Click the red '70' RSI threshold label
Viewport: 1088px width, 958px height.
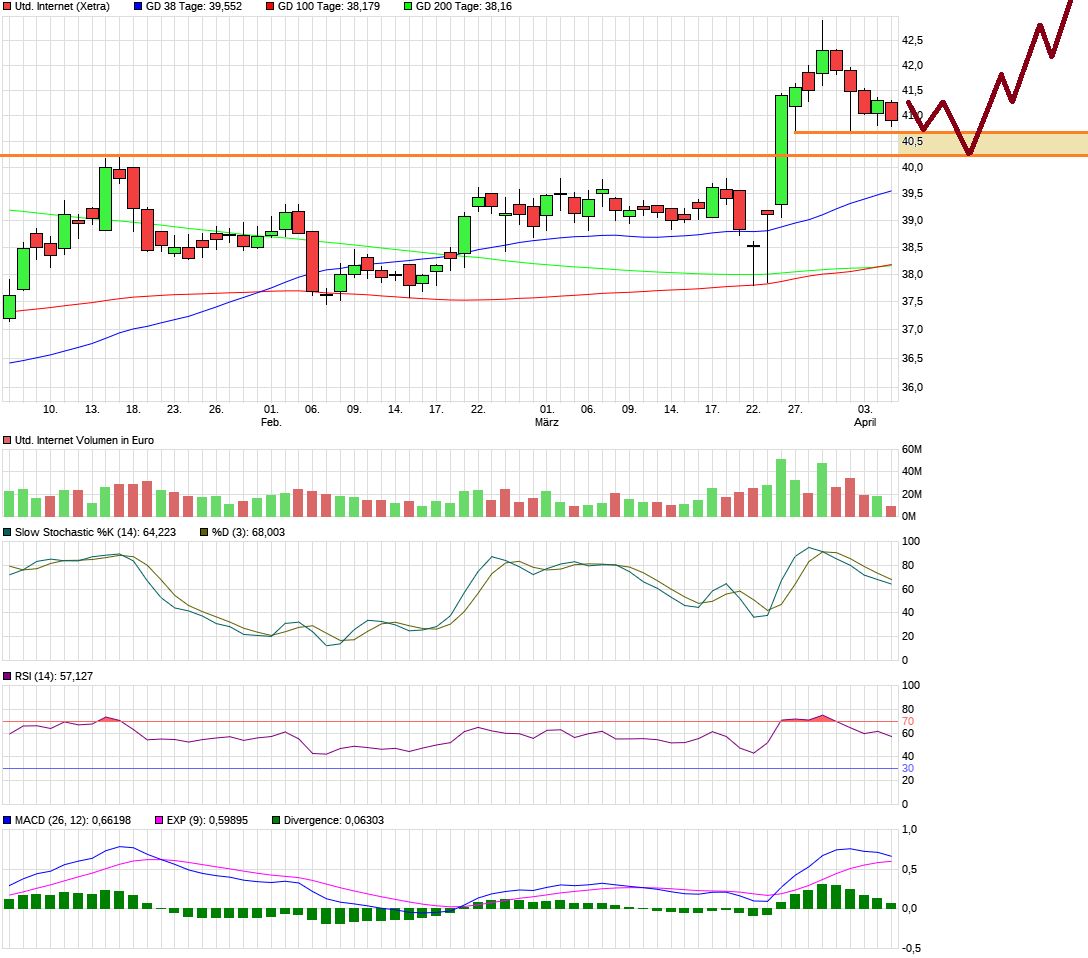click(908, 721)
